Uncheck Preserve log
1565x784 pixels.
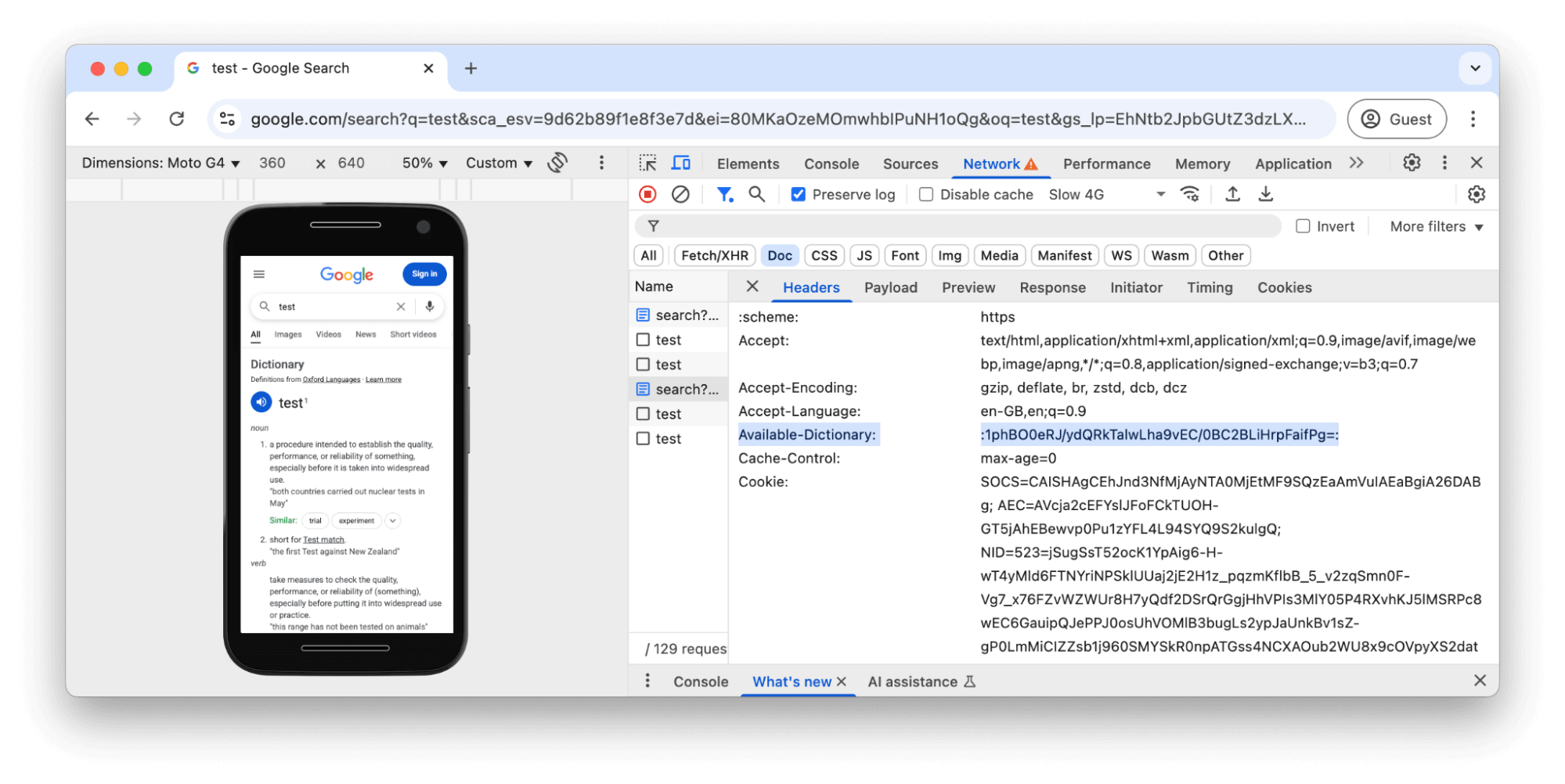[x=798, y=194]
